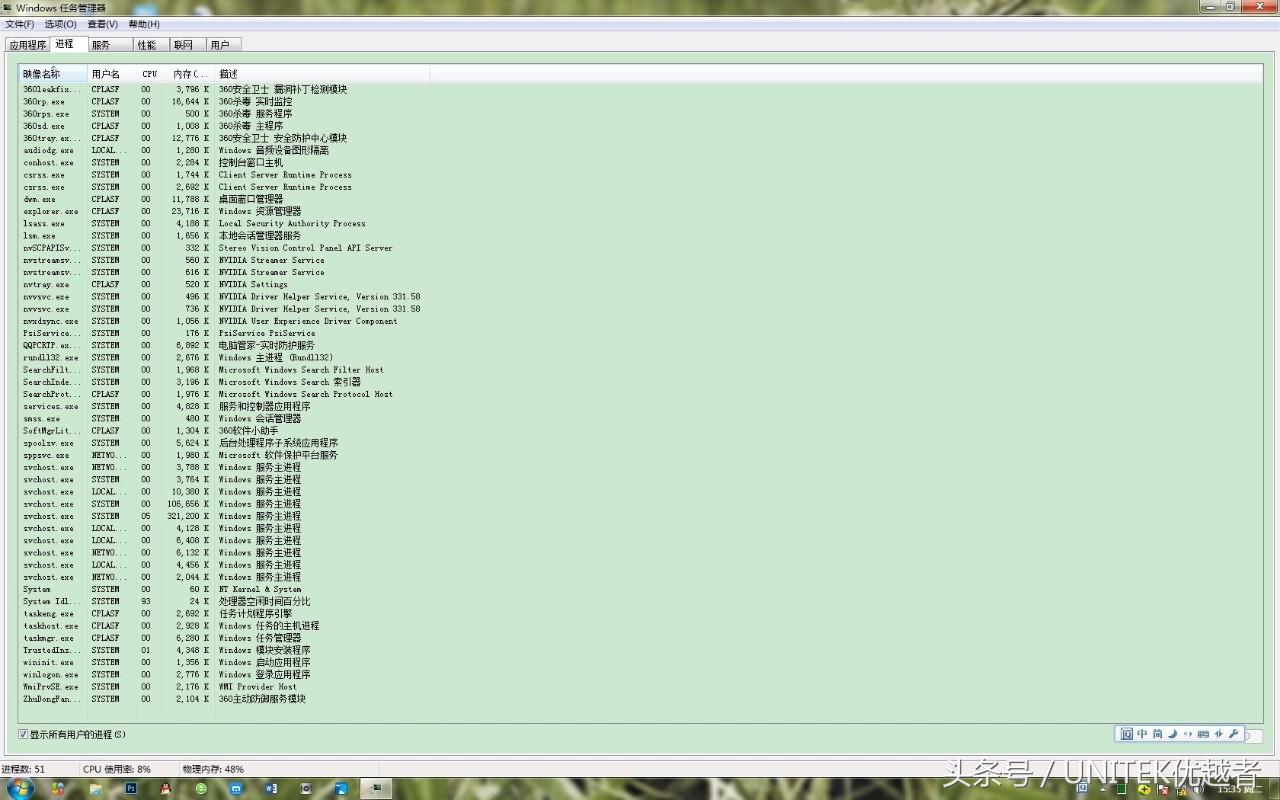The height and width of the screenshot is (800, 1280).
Task: Uncheck 'Show processes from all users' checkbox
Action: 23,735
